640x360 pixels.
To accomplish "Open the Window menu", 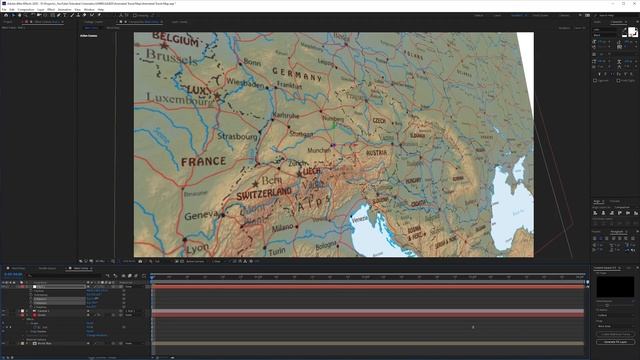I will point(89,9).
